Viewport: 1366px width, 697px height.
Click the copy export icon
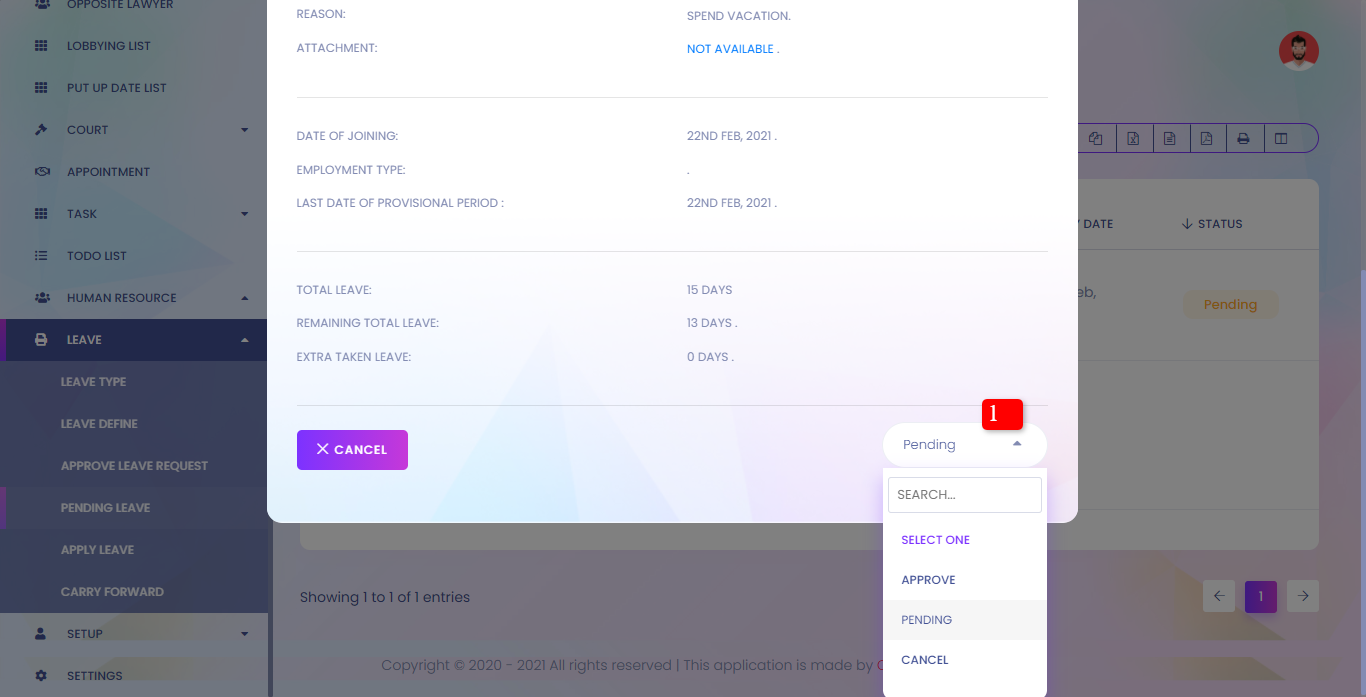point(1096,139)
